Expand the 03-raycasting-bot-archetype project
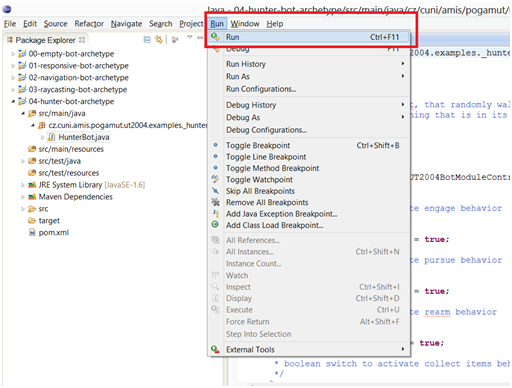 13,89
